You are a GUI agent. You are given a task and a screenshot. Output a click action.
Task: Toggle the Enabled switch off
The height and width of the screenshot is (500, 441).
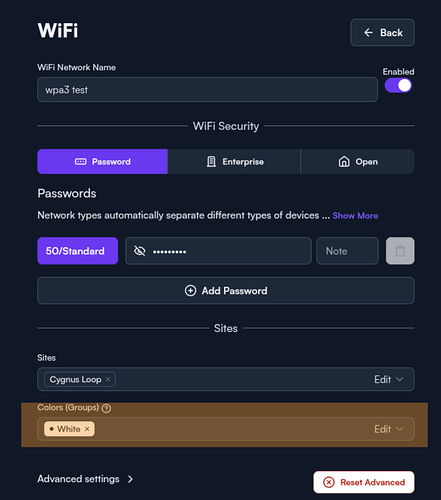(398, 86)
